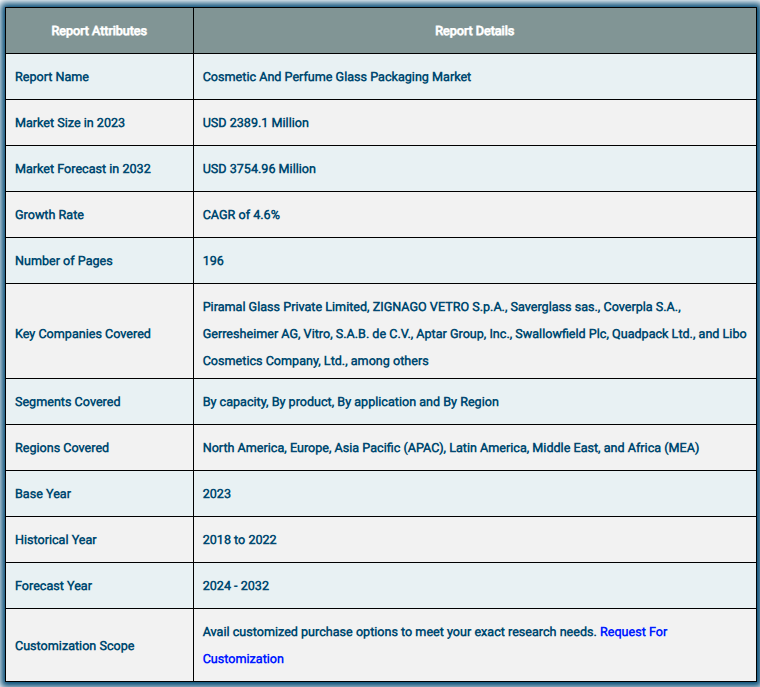Select the 2024 - 2032 value
The height and width of the screenshot is (687, 760).
236,586
